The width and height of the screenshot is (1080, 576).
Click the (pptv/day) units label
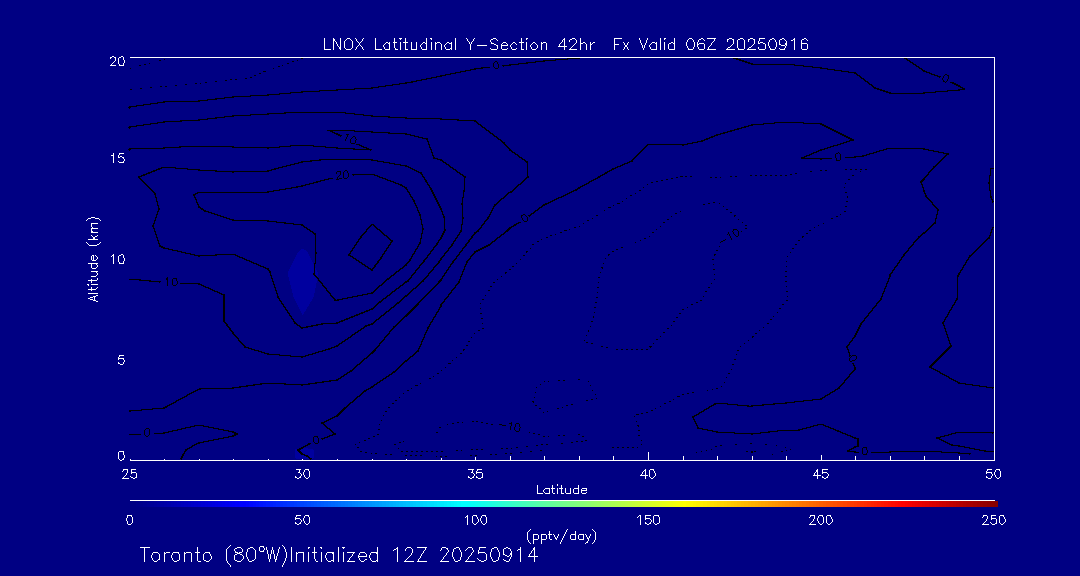[x=561, y=536]
